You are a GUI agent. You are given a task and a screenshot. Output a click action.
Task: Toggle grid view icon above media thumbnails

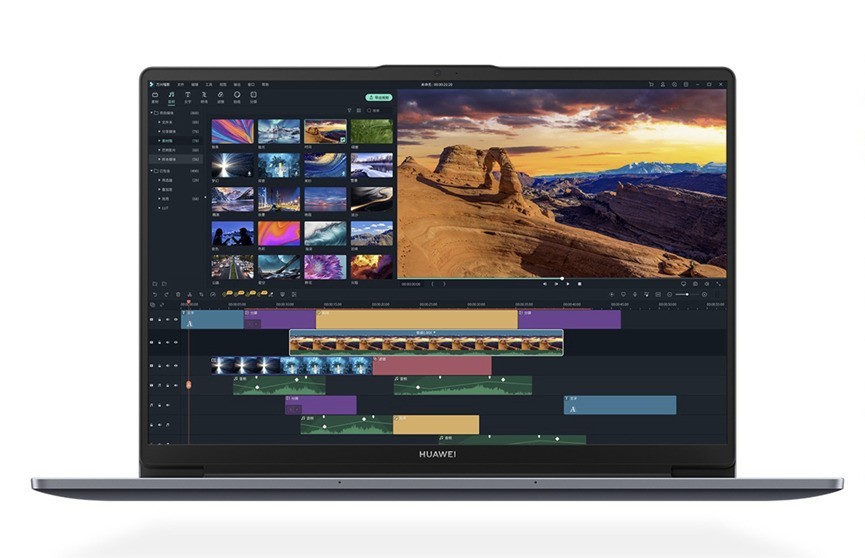point(358,110)
